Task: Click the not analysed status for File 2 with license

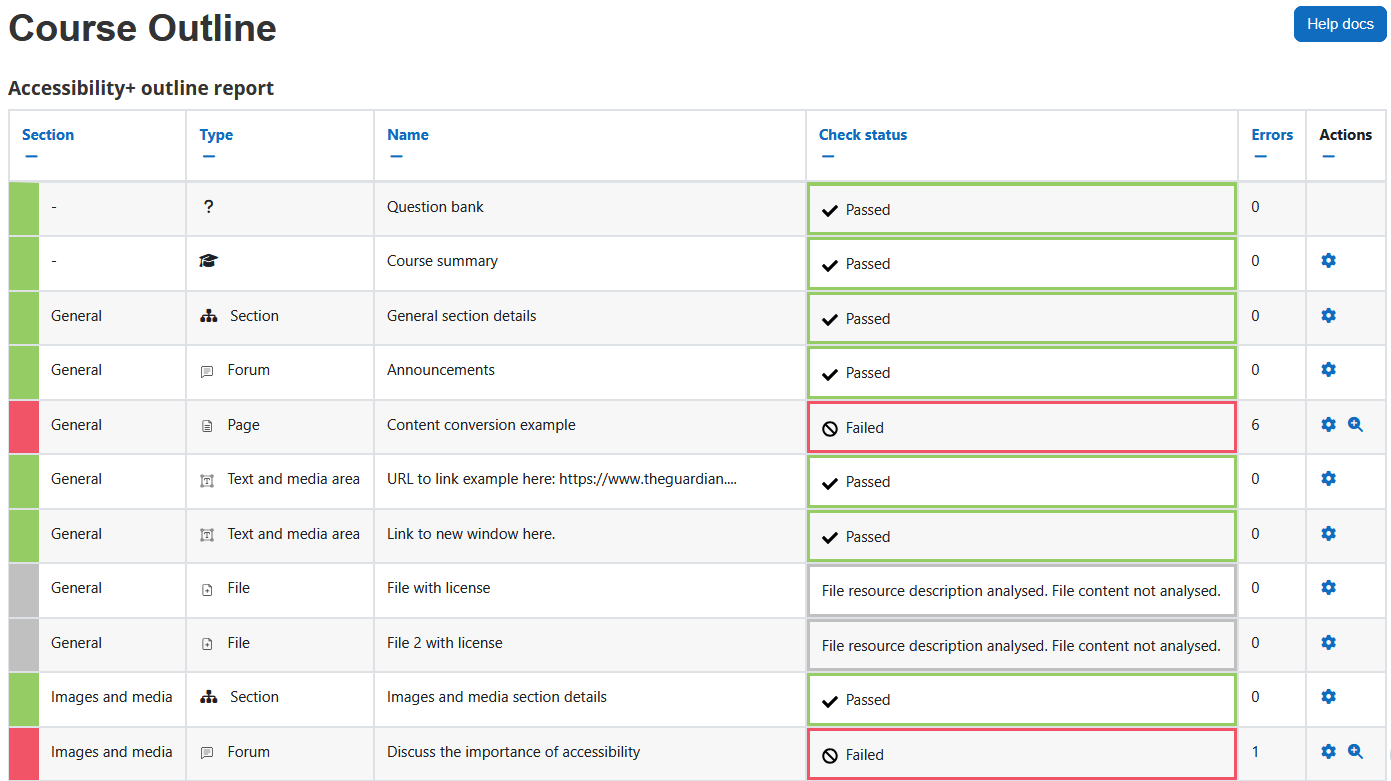Action: pyautogui.click(x=1022, y=646)
